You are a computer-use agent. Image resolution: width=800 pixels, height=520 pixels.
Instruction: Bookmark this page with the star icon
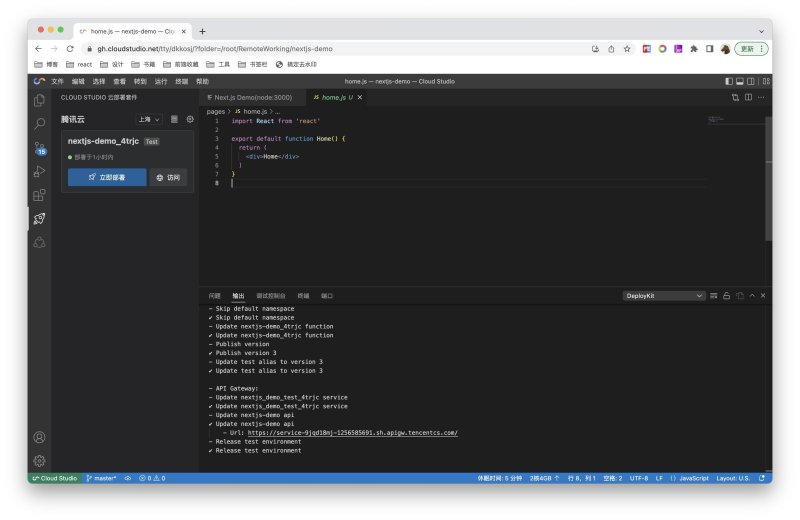click(627, 49)
